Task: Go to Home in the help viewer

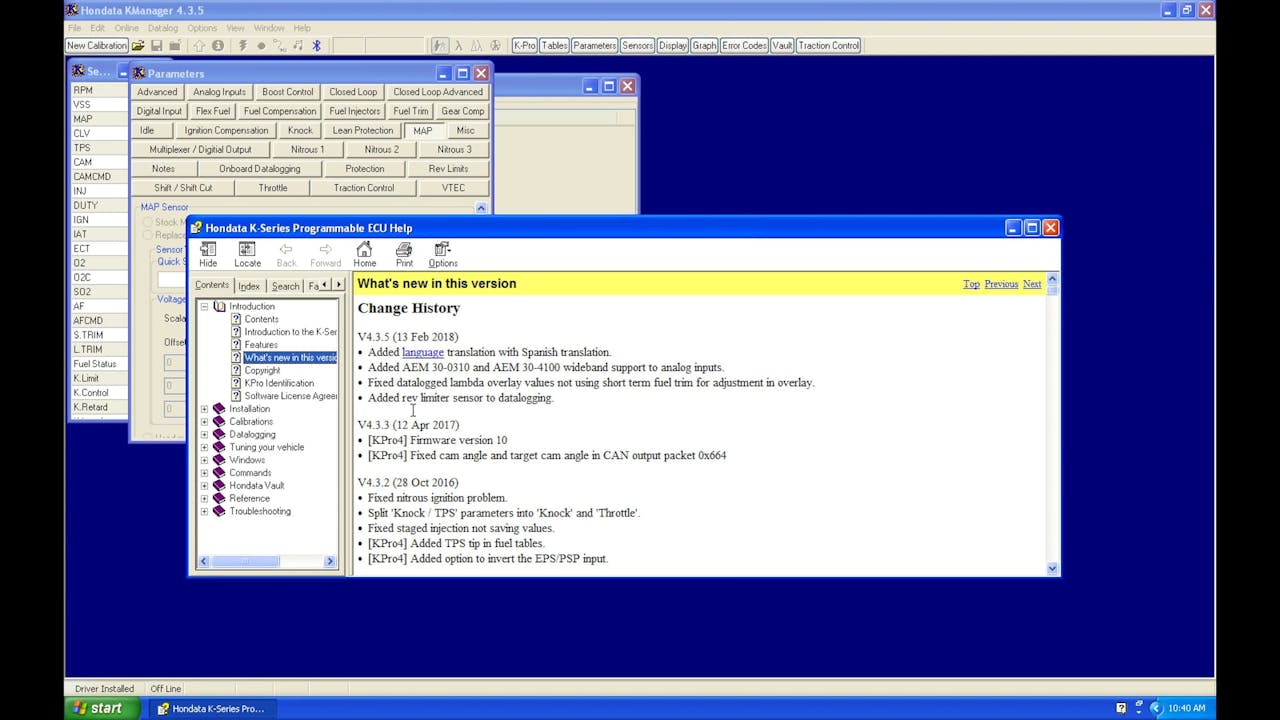Action: click(364, 254)
